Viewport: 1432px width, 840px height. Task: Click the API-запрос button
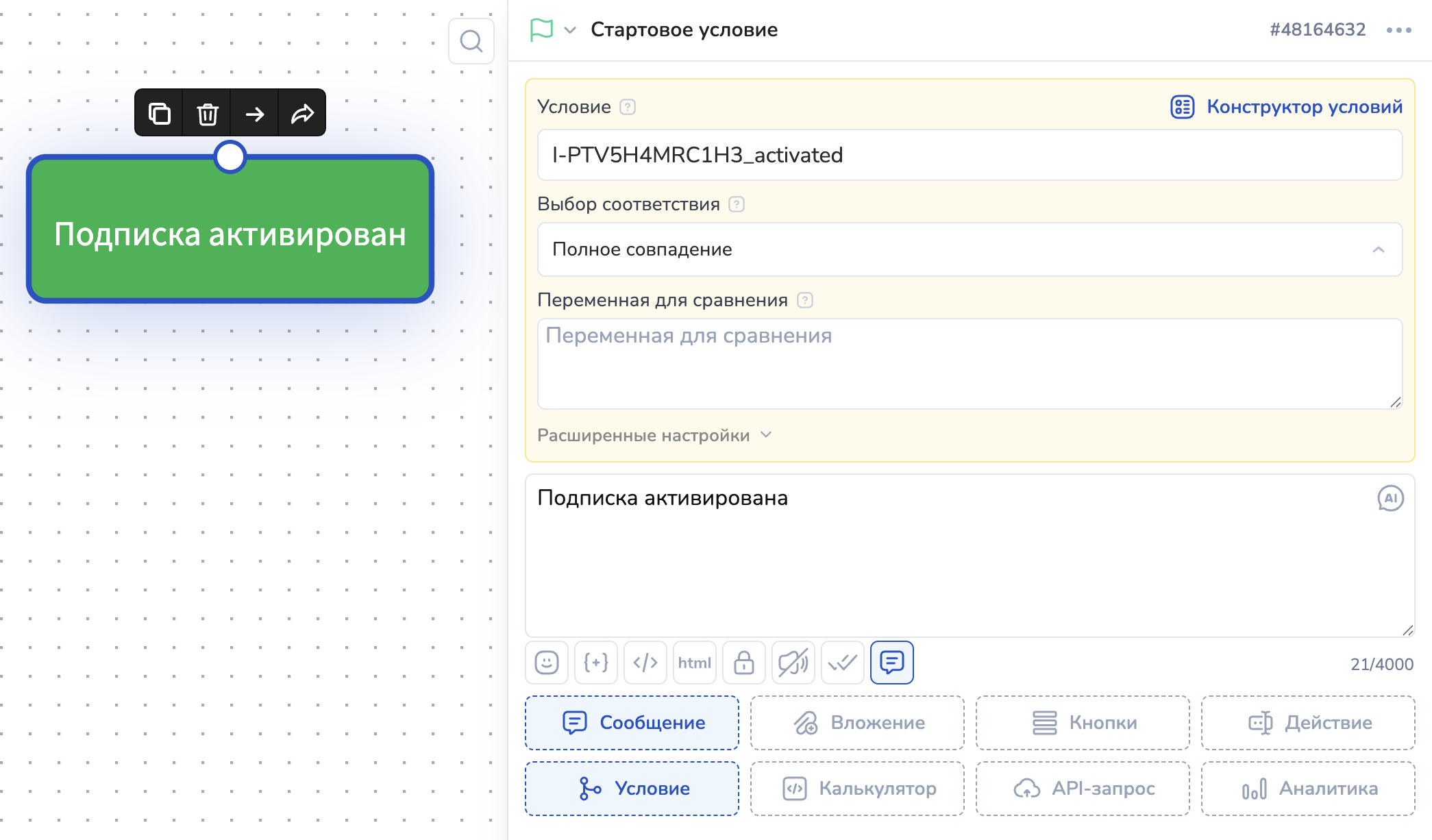pyautogui.click(x=1083, y=789)
